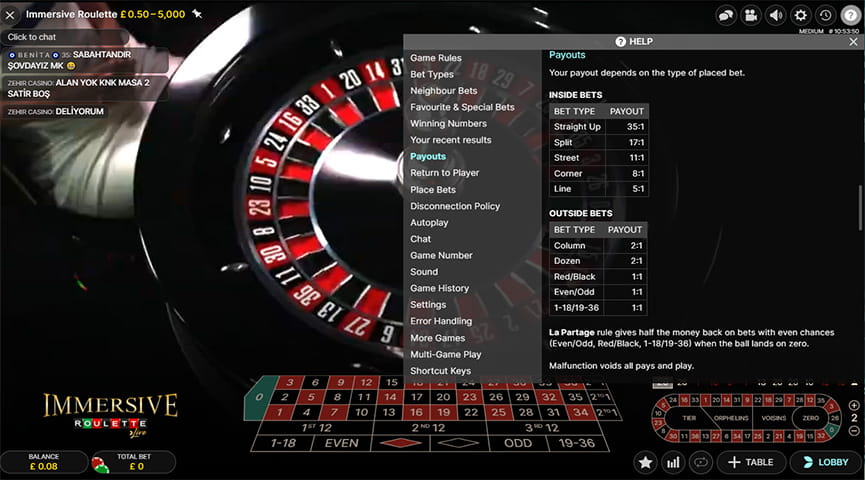Screen dimensions: 865x480
Task: Mute sound with the speaker icon
Action: click(776, 15)
